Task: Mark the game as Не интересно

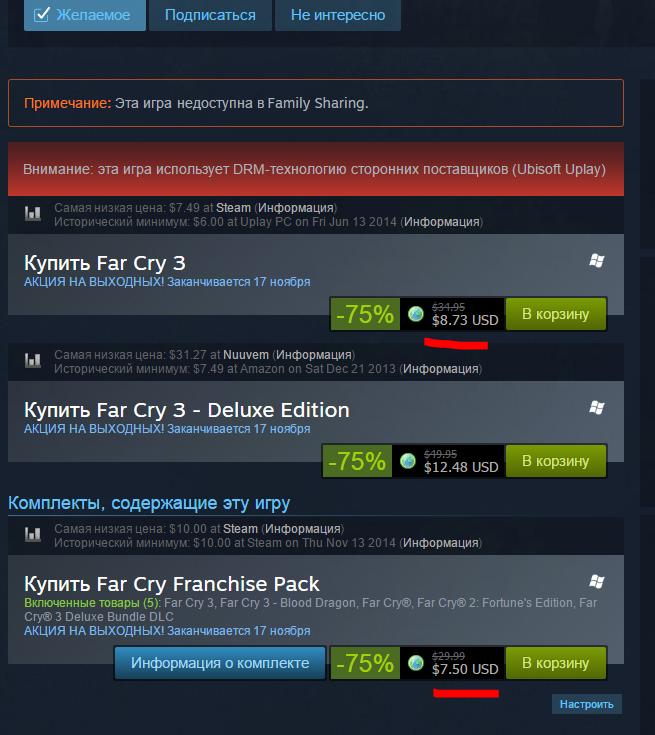Action: 338,15
